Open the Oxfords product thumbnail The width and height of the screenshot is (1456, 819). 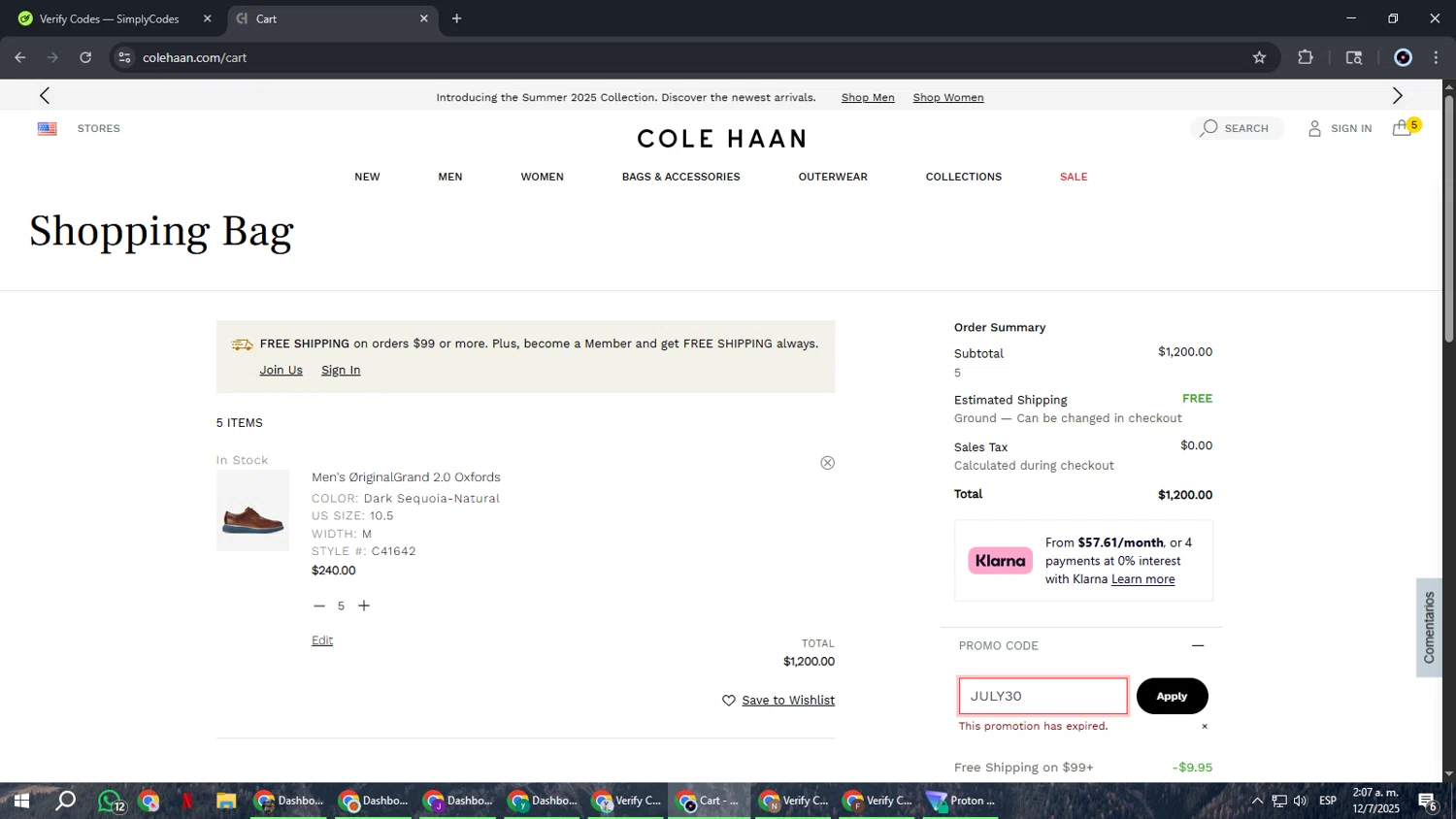(x=252, y=510)
